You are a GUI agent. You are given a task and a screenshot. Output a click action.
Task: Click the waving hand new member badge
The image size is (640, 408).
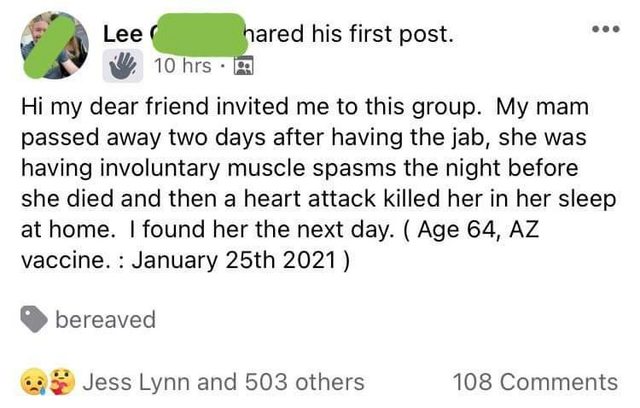click(x=123, y=66)
